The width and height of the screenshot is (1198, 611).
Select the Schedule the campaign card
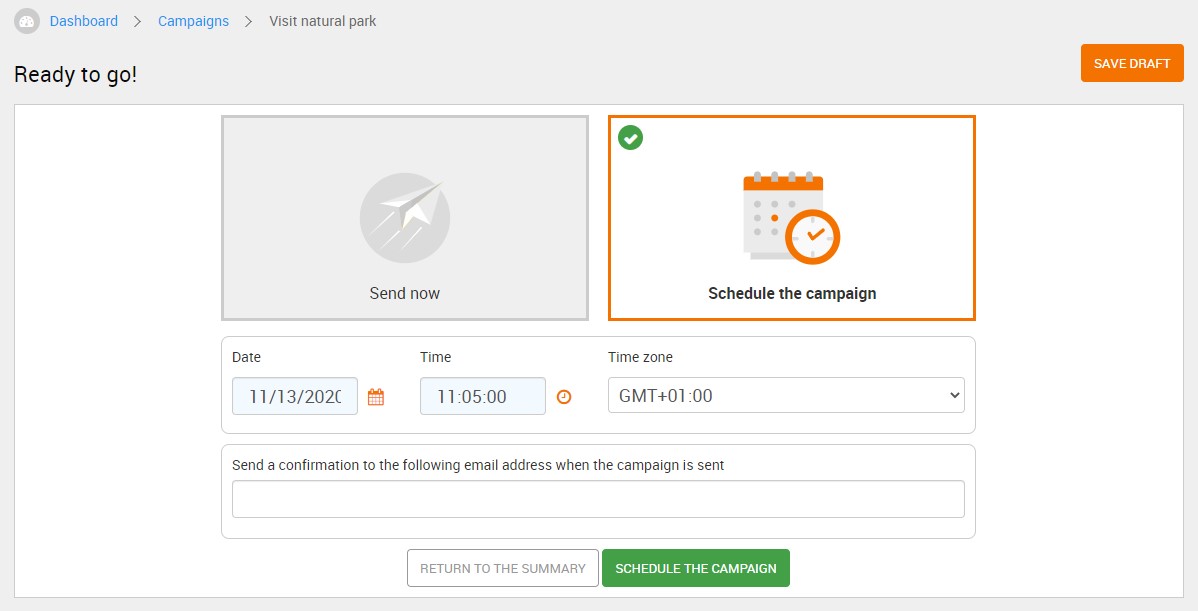792,218
